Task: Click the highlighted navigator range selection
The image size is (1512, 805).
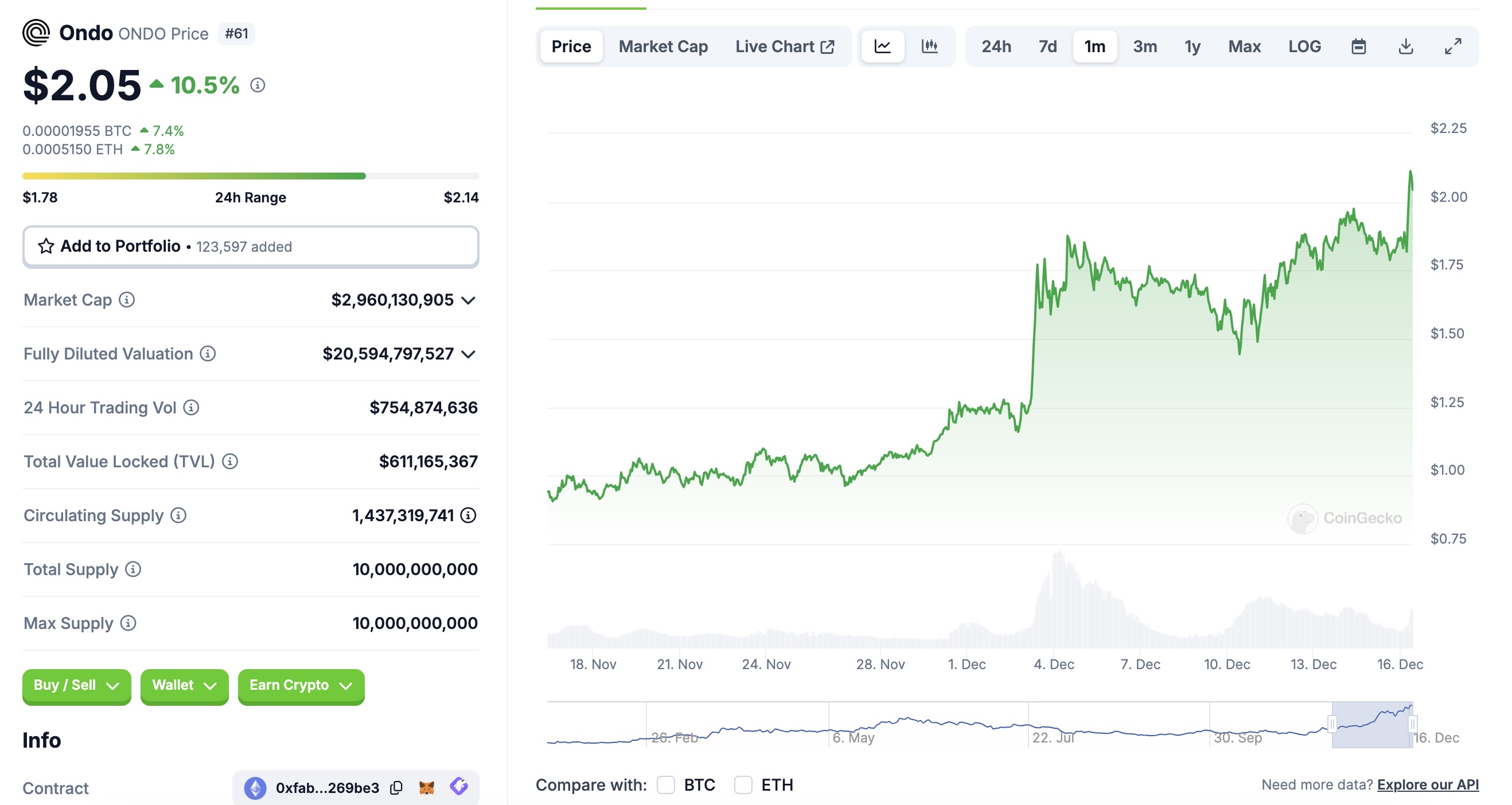Action: coord(1372,725)
